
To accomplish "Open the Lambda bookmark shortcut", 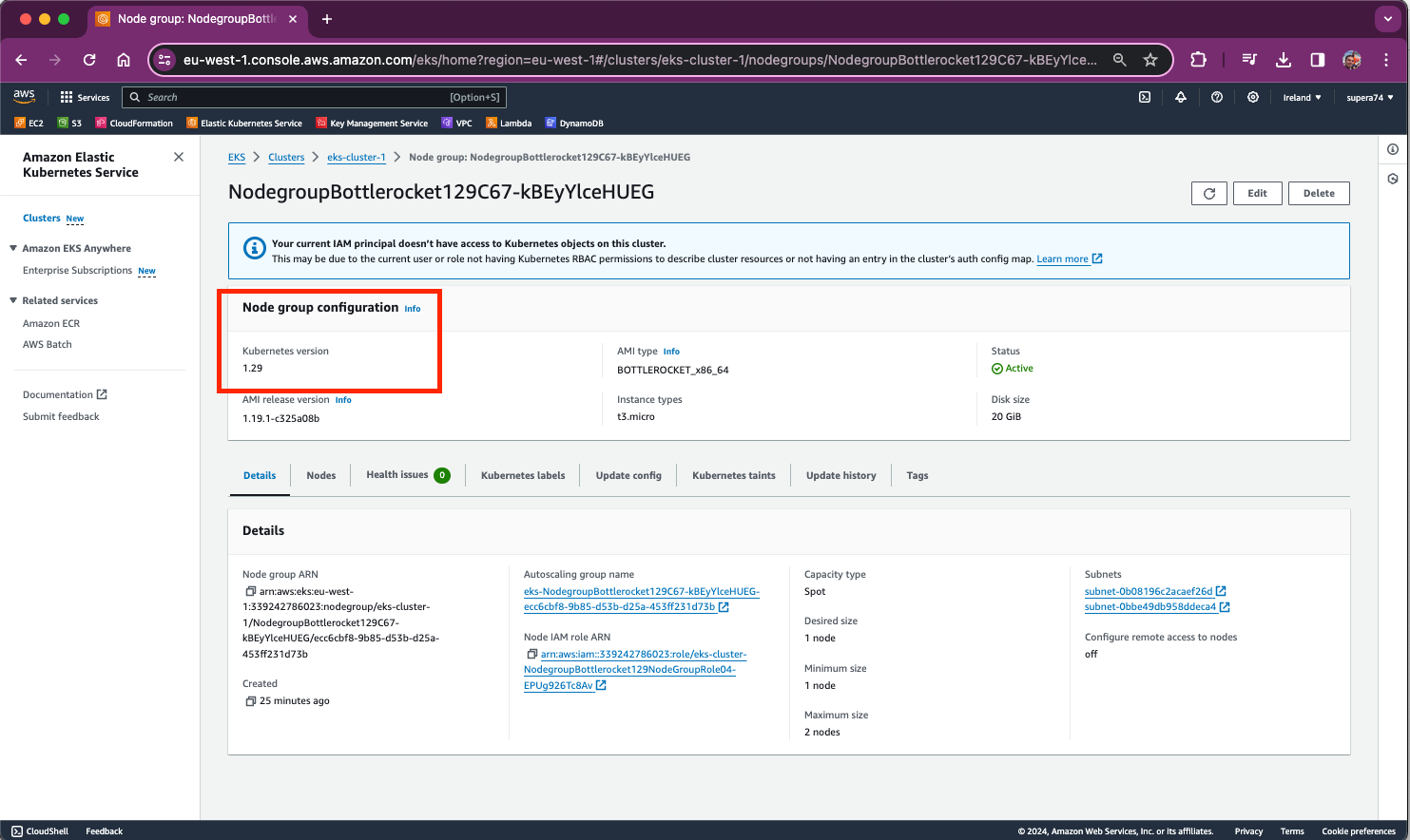I will (x=509, y=123).
